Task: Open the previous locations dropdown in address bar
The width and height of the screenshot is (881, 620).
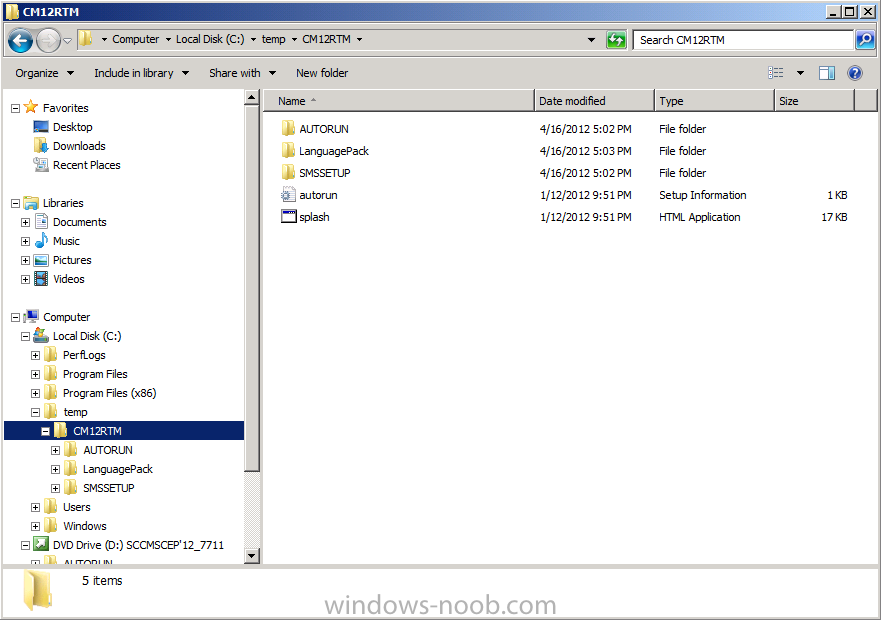Action: (x=591, y=40)
